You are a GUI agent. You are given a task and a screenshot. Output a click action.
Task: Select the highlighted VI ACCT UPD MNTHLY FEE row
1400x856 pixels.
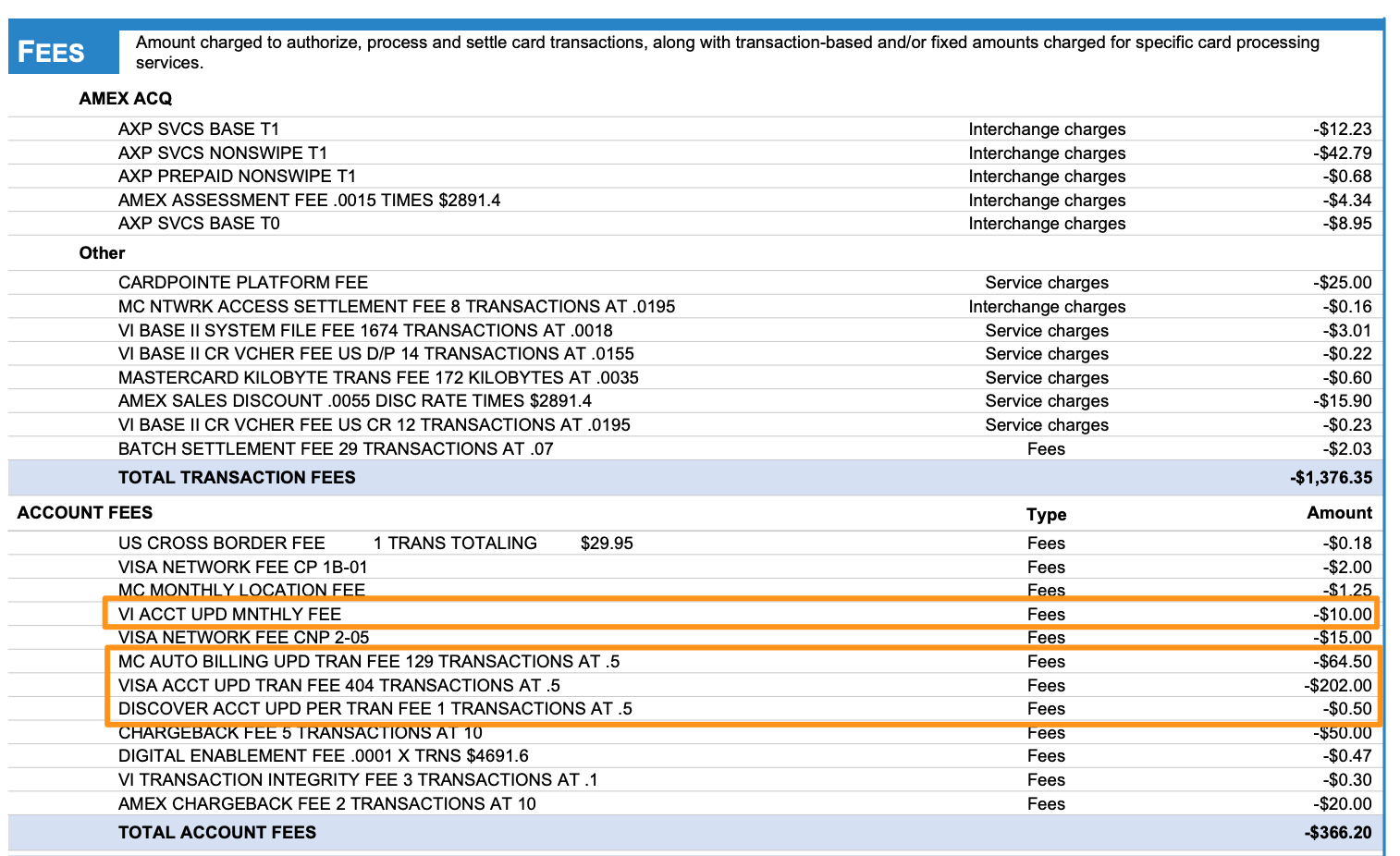tap(229, 615)
